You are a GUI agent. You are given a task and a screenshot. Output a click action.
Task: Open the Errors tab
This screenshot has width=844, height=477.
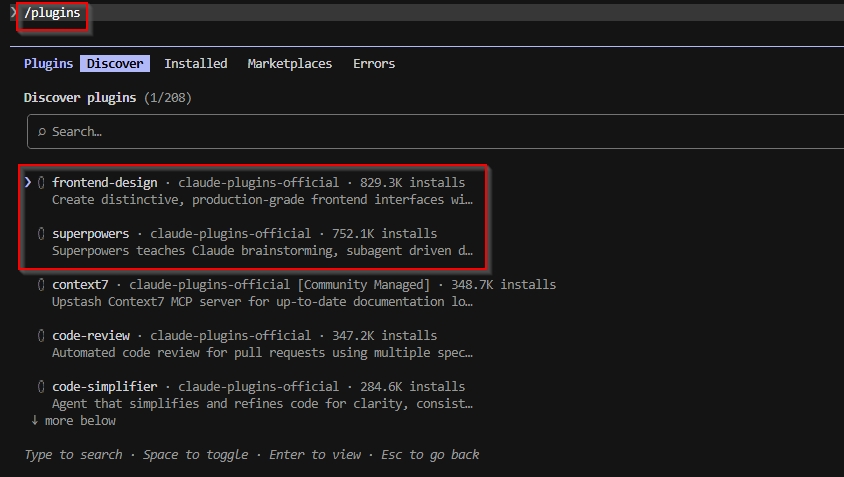[374, 64]
